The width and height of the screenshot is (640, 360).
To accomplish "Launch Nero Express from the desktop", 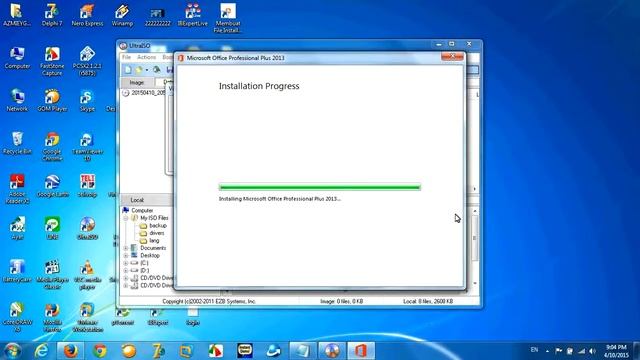I will click(x=87, y=15).
